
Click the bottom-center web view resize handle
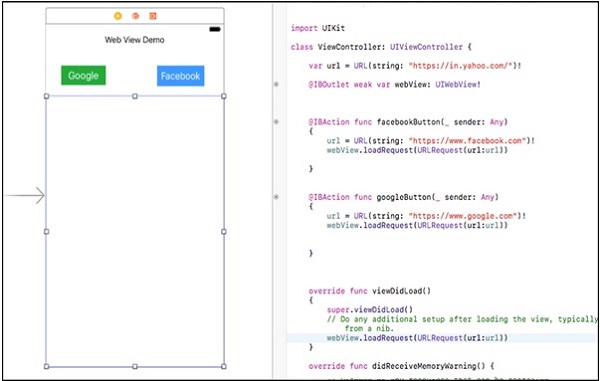coord(135,366)
